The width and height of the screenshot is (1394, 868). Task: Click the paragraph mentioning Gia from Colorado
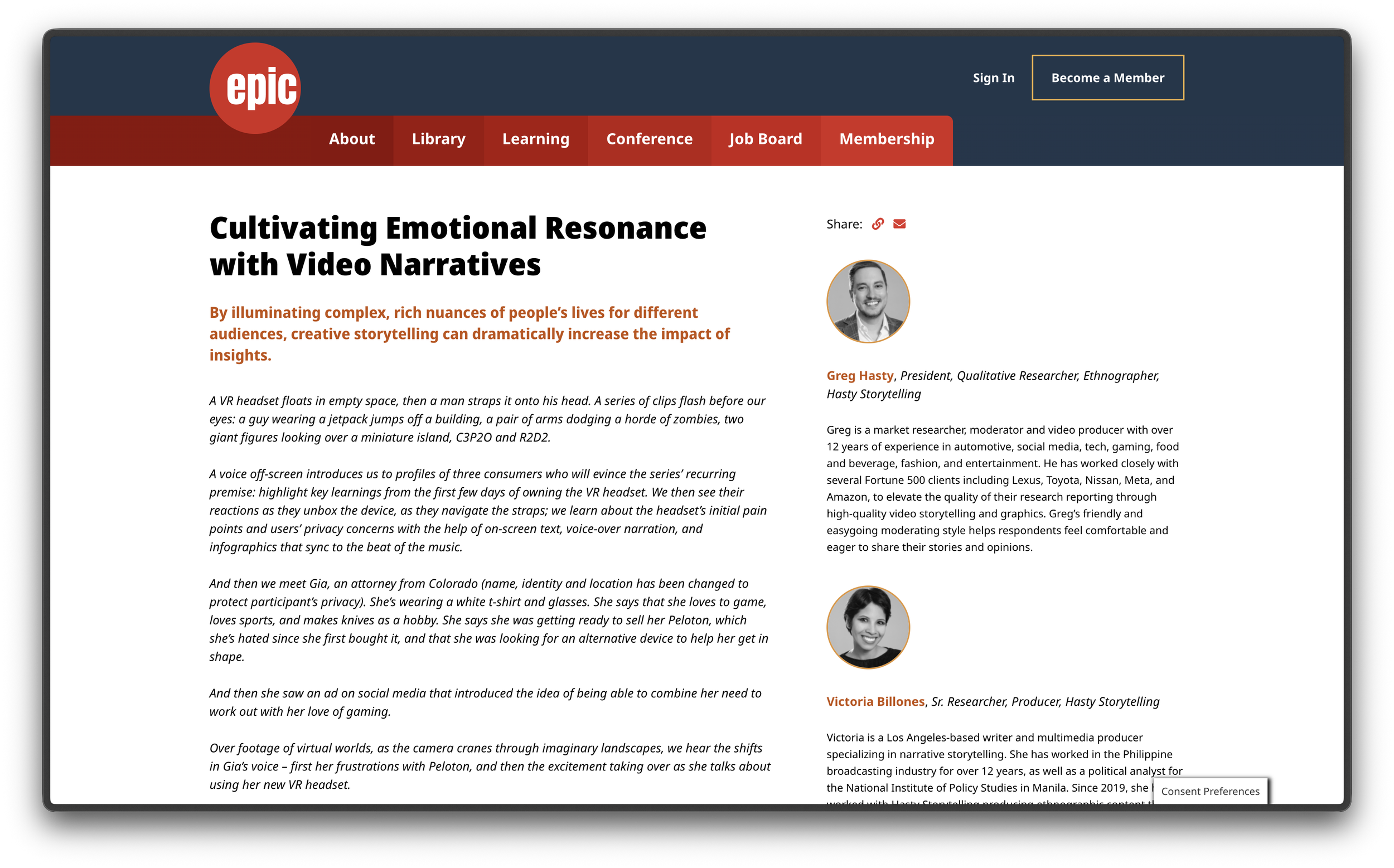click(488, 620)
